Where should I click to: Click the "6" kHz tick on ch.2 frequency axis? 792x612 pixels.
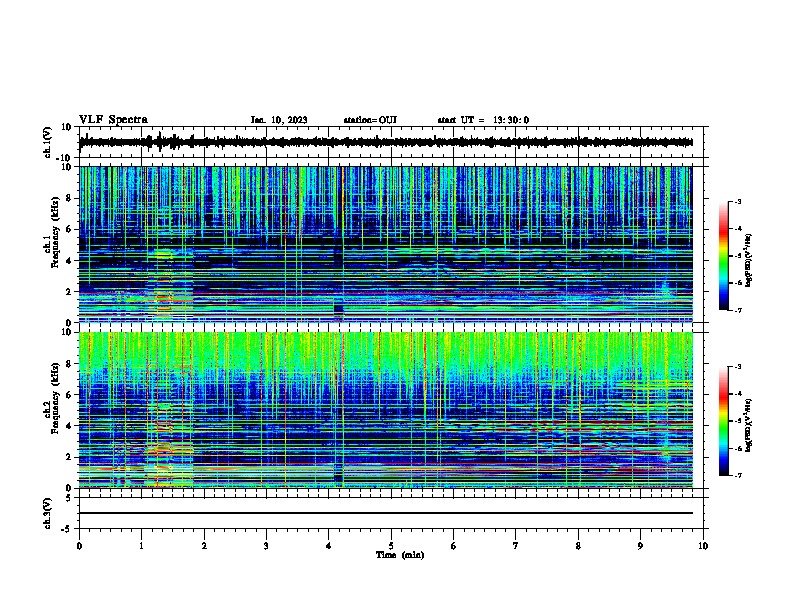(x=69, y=395)
